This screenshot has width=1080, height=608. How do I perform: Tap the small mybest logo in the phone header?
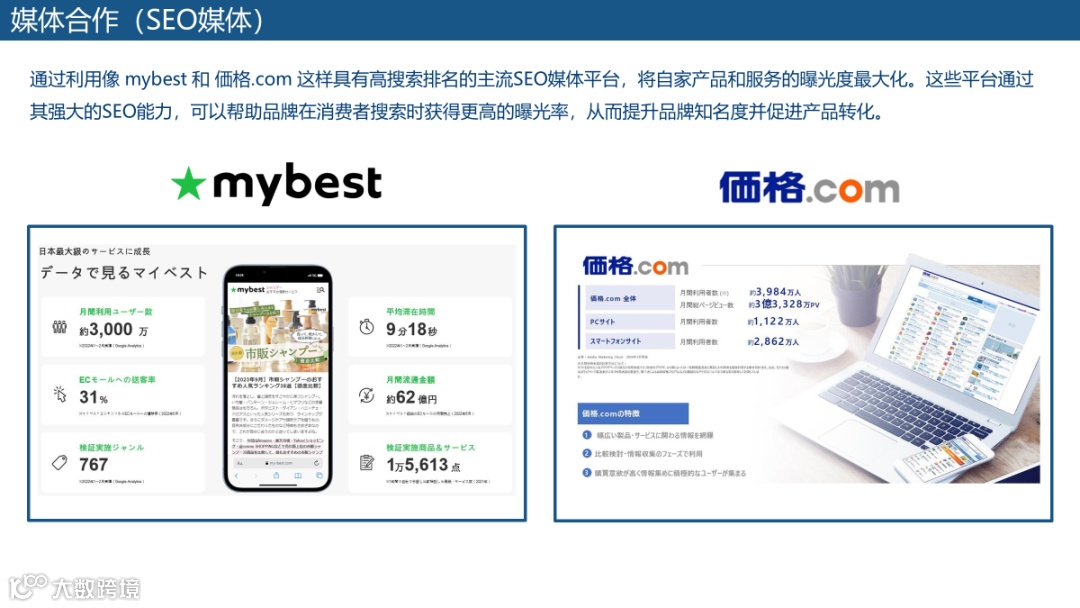coord(249,290)
